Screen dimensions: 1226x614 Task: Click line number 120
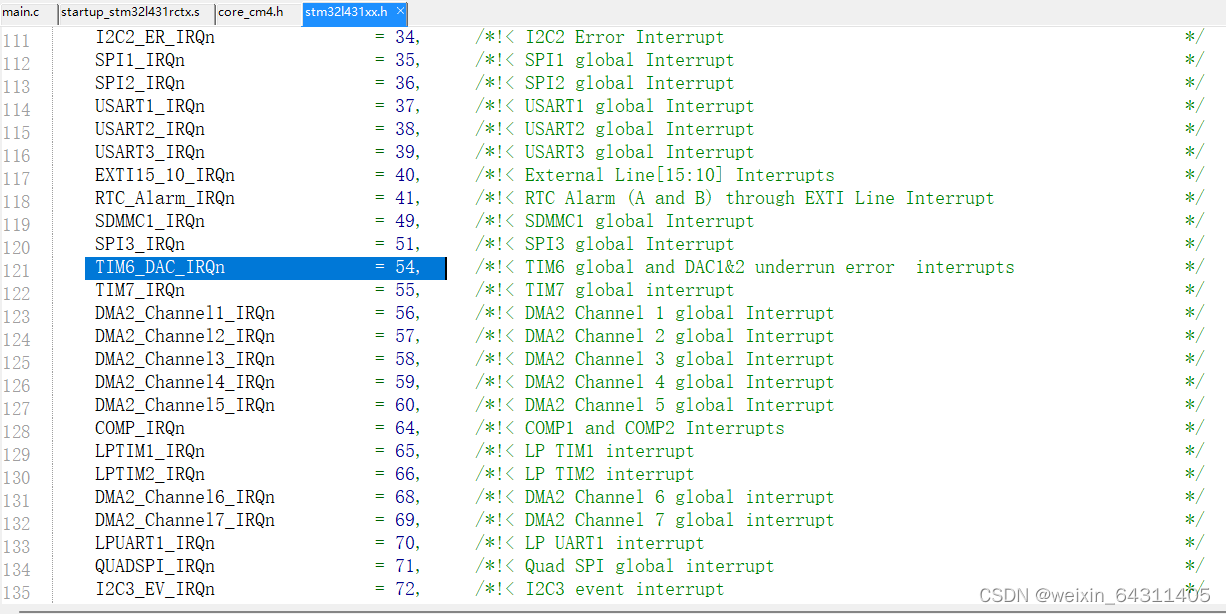pos(18,243)
